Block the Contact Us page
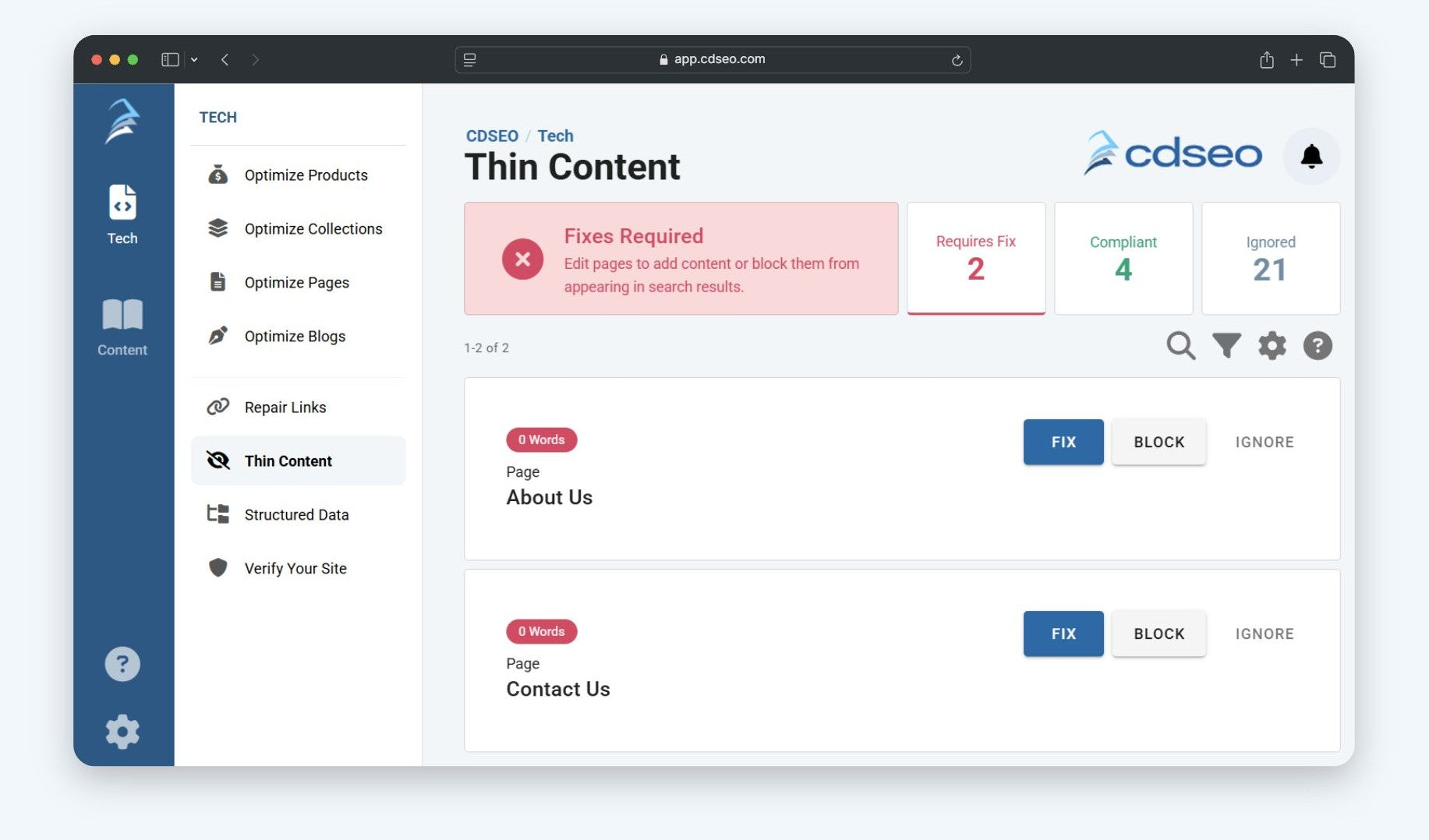The image size is (1429, 840). tap(1158, 634)
